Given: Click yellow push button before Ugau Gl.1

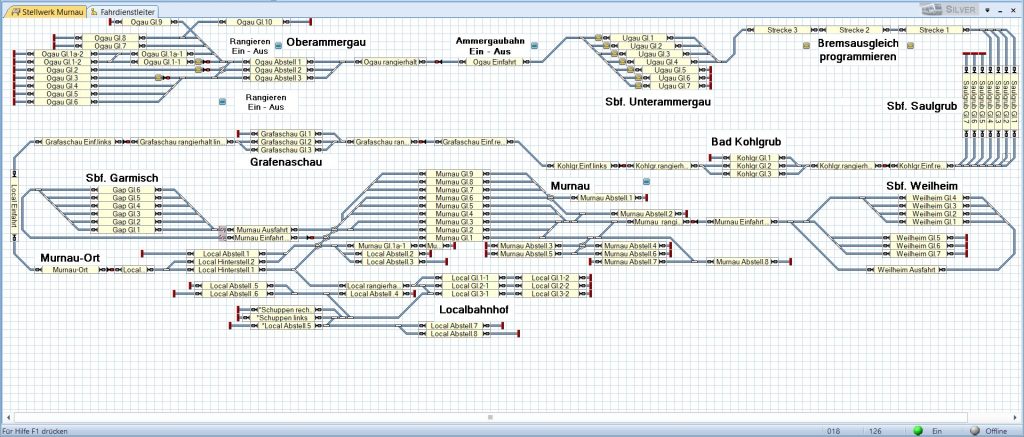Looking at the screenshot, I should point(598,38).
